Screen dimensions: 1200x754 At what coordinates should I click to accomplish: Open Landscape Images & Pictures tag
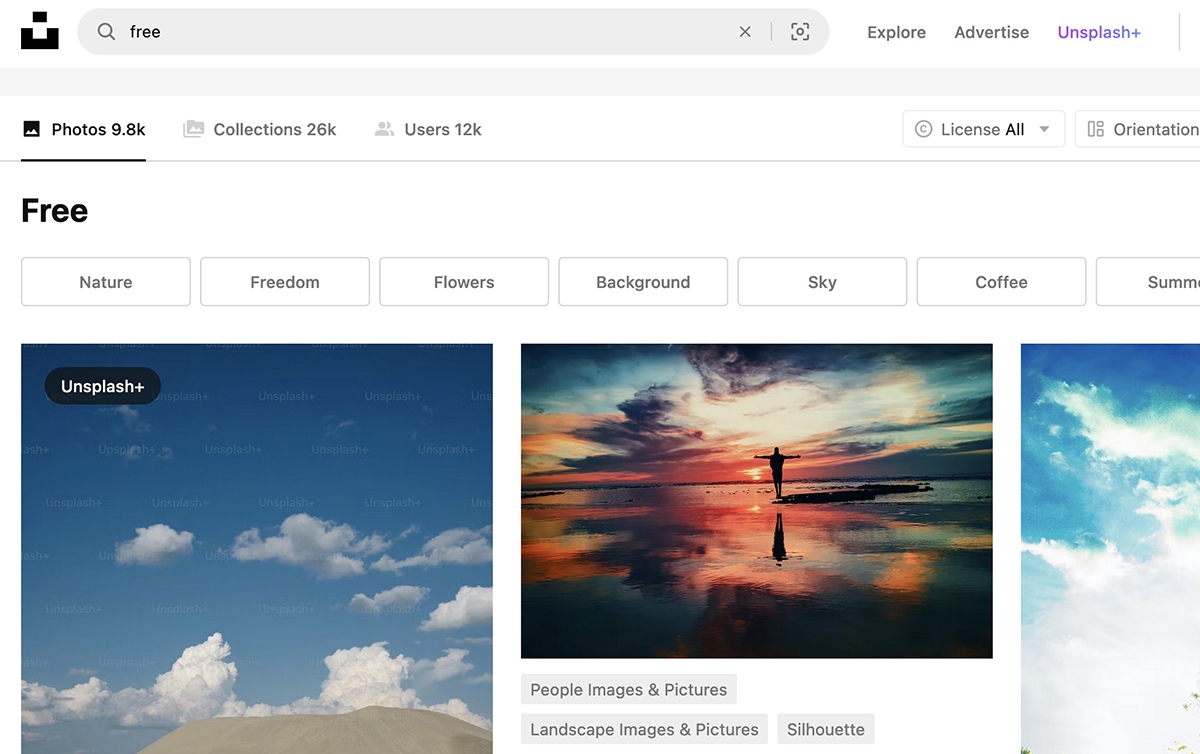coord(644,729)
